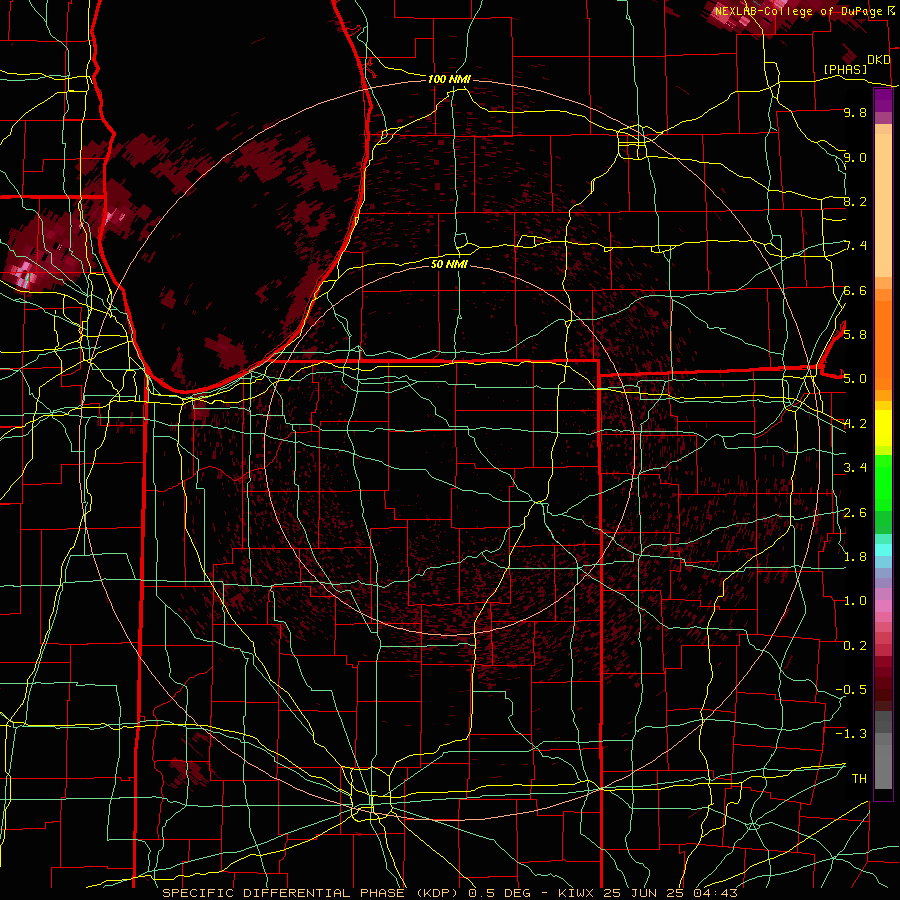The image size is (900, 900).
Task: Pick the 3.4 legend value
Action: 855,468
